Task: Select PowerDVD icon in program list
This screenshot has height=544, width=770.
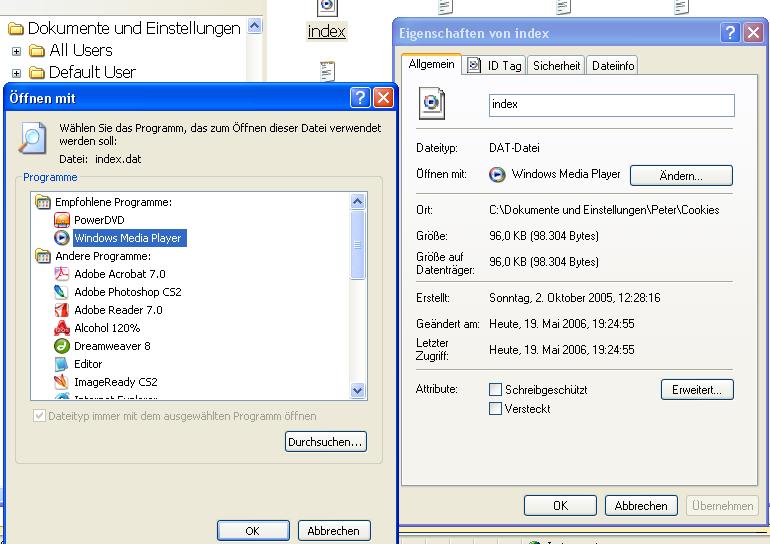Action: coord(62,220)
